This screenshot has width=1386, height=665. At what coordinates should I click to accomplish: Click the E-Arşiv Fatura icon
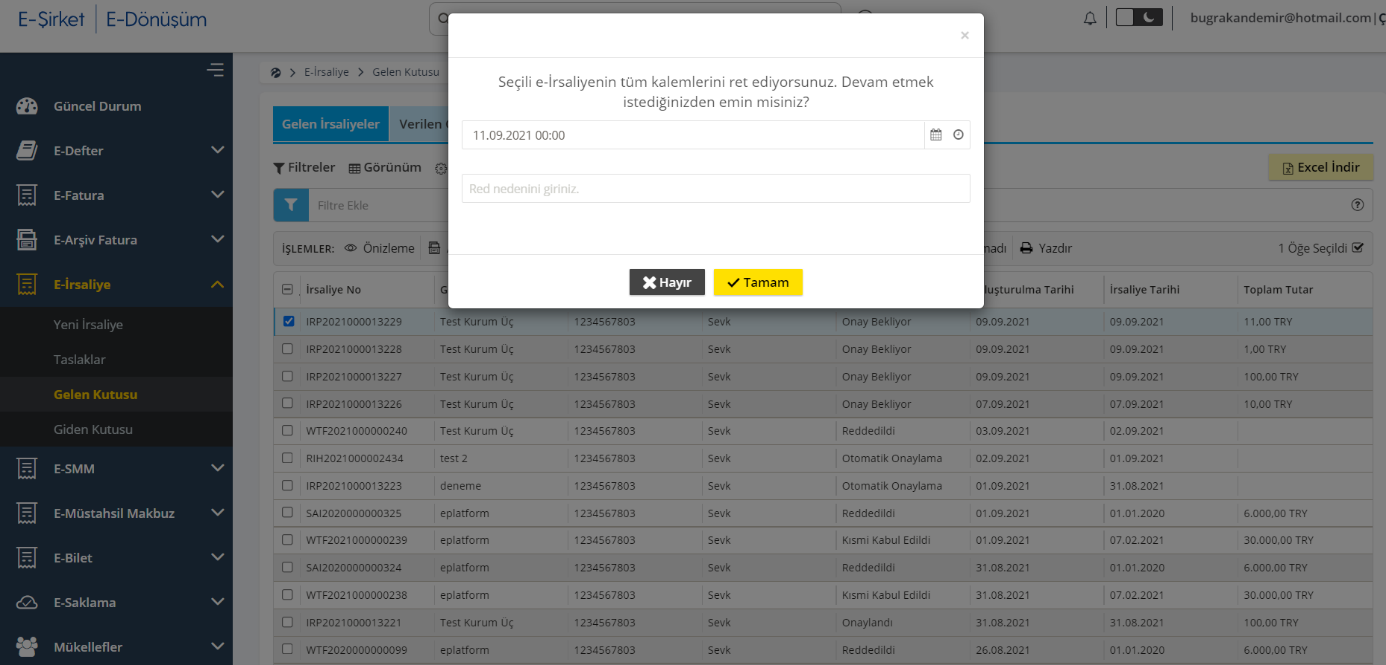tap(27, 240)
